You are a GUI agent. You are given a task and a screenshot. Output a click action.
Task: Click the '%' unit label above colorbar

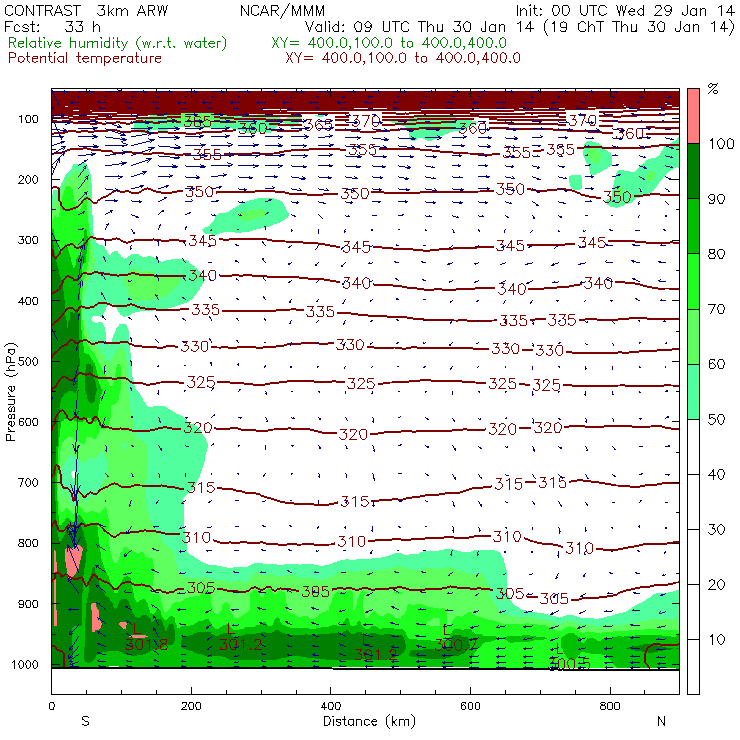point(713,88)
